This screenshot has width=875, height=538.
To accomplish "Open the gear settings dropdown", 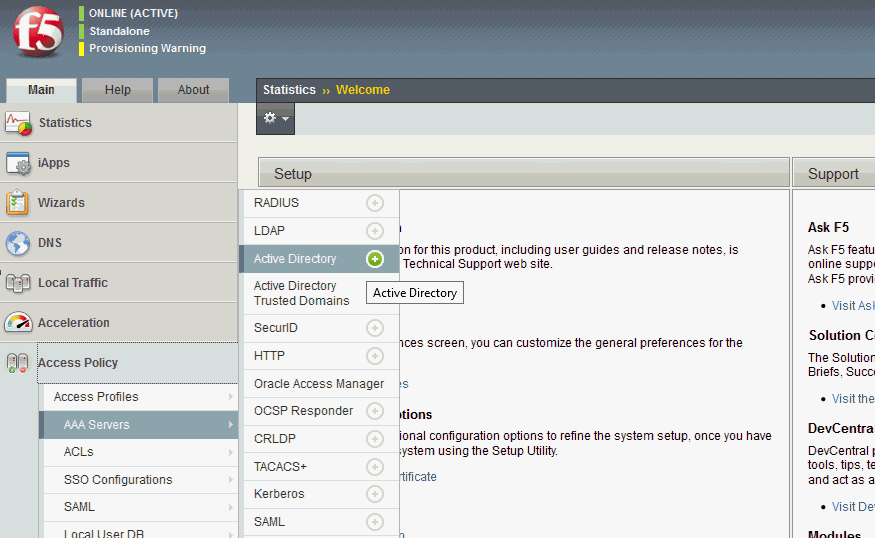I will pos(275,118).
